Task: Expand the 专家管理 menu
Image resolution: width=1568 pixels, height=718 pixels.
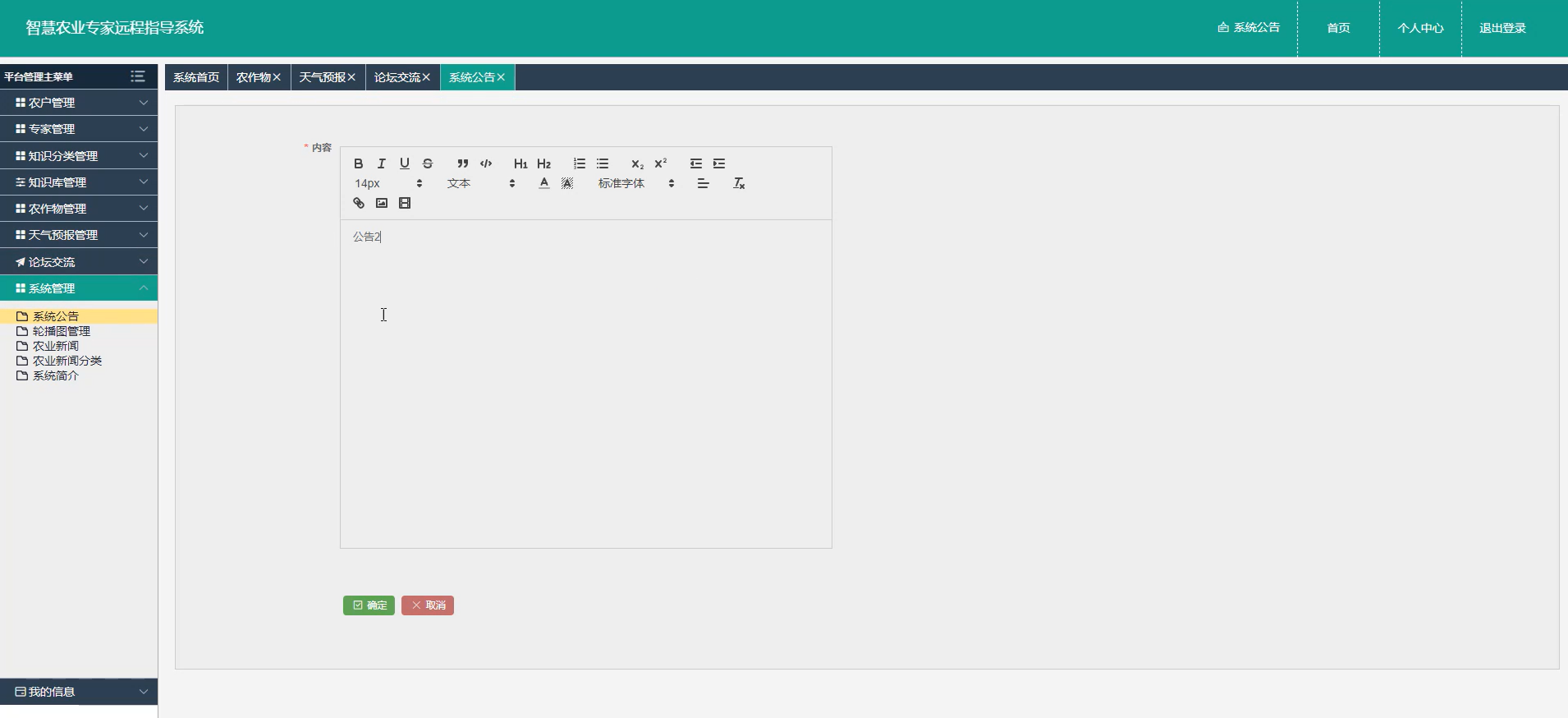Action: click(79, 129)
